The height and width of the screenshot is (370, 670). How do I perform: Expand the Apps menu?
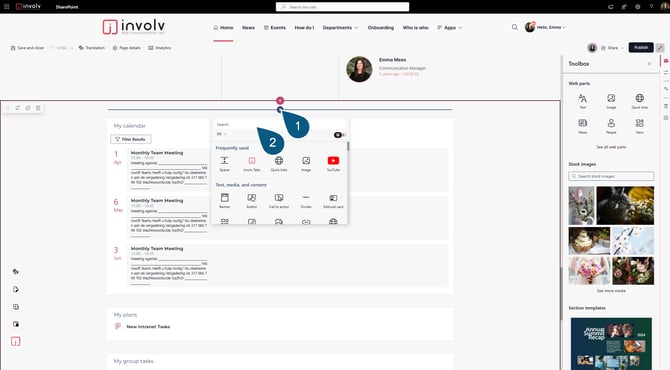450,27
